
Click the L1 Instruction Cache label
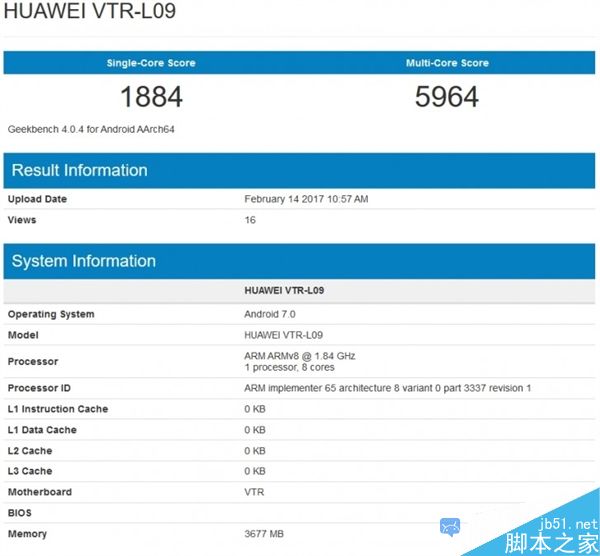58,409
